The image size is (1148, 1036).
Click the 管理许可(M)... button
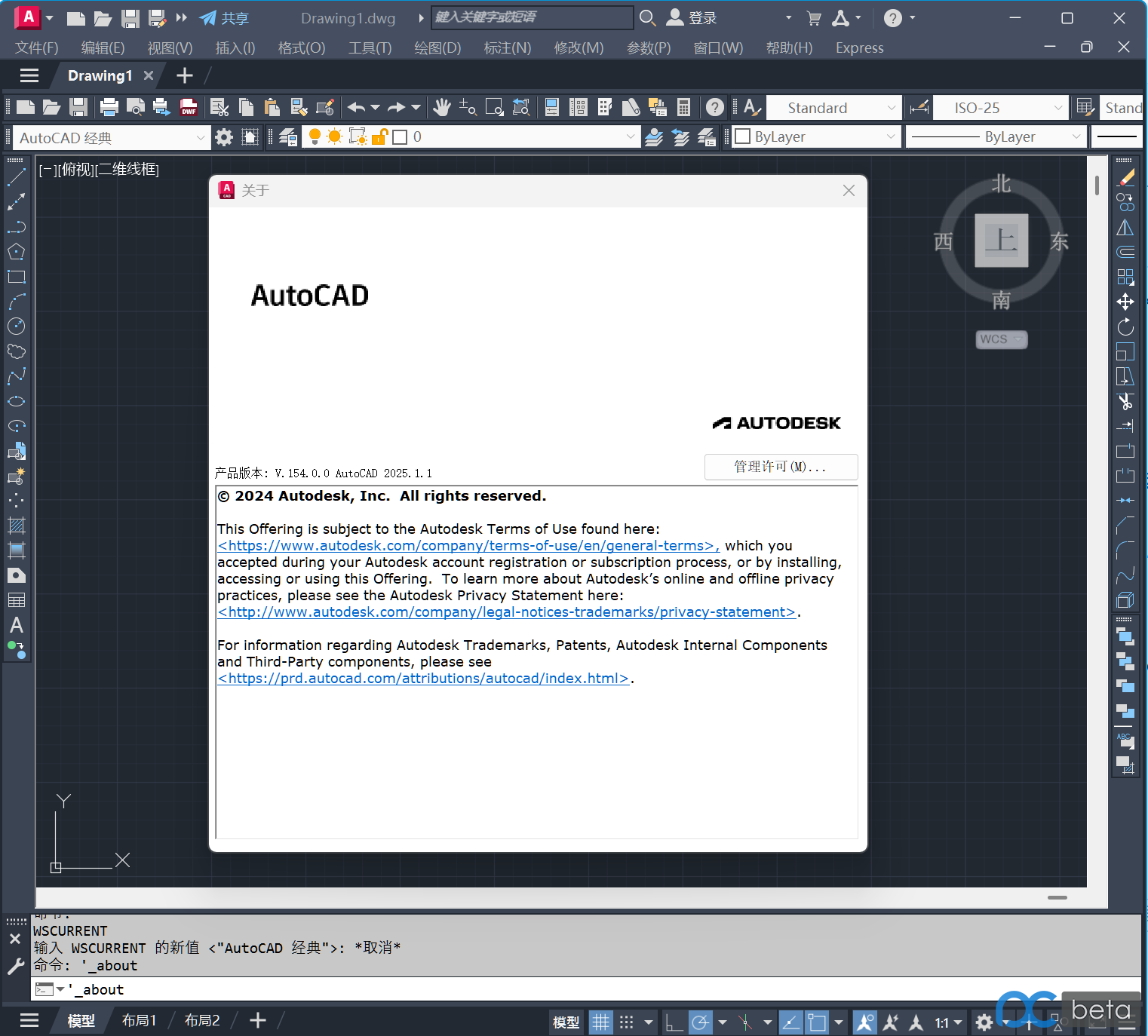(x=781, y=467)
